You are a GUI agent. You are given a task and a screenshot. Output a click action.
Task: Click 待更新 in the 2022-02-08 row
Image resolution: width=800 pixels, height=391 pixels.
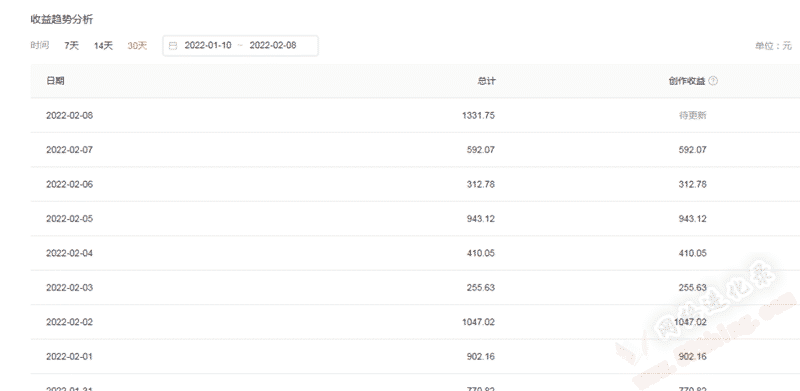click(x=692, y=115)
